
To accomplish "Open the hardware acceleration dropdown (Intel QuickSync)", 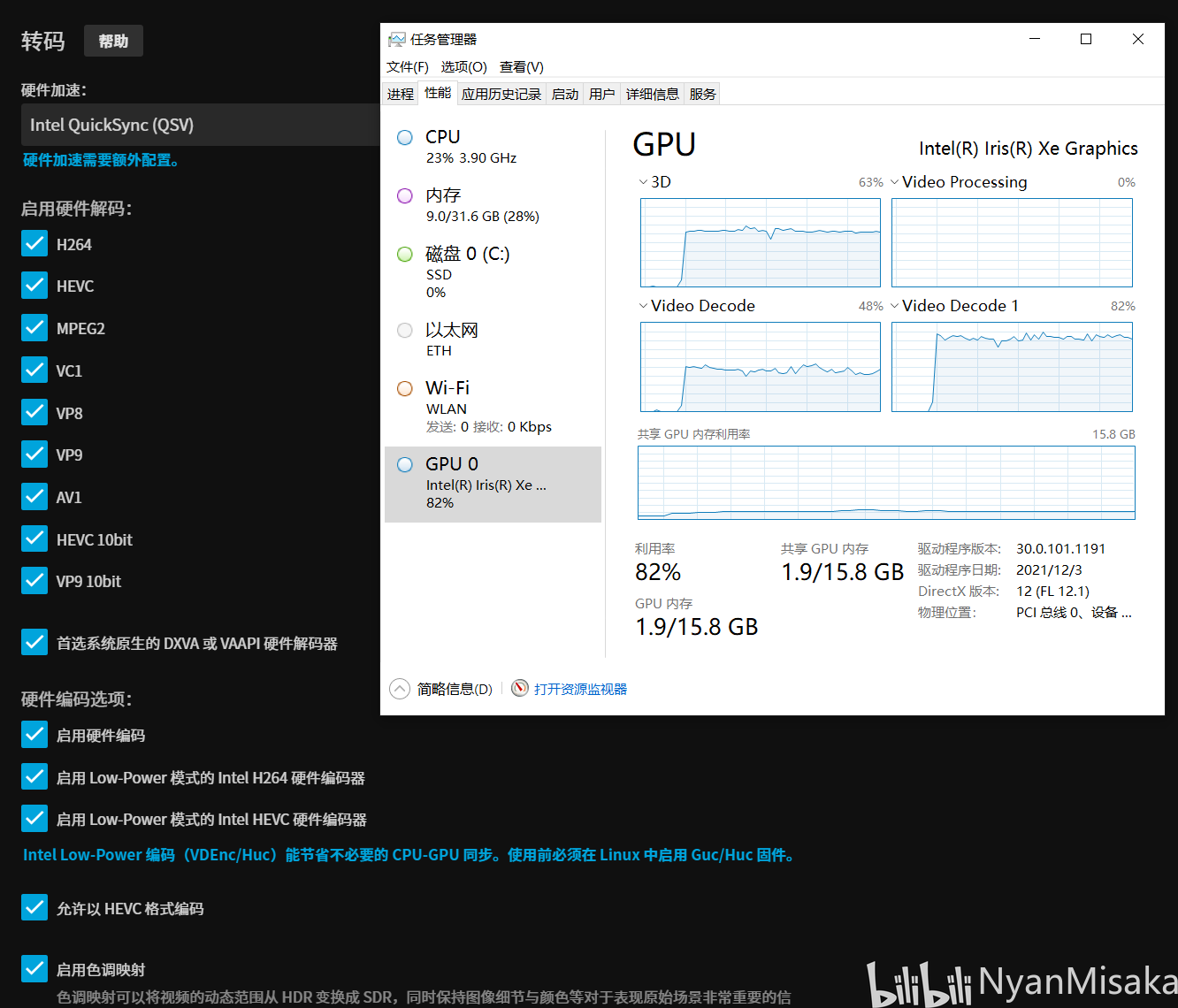I will (x=201, y=125).
